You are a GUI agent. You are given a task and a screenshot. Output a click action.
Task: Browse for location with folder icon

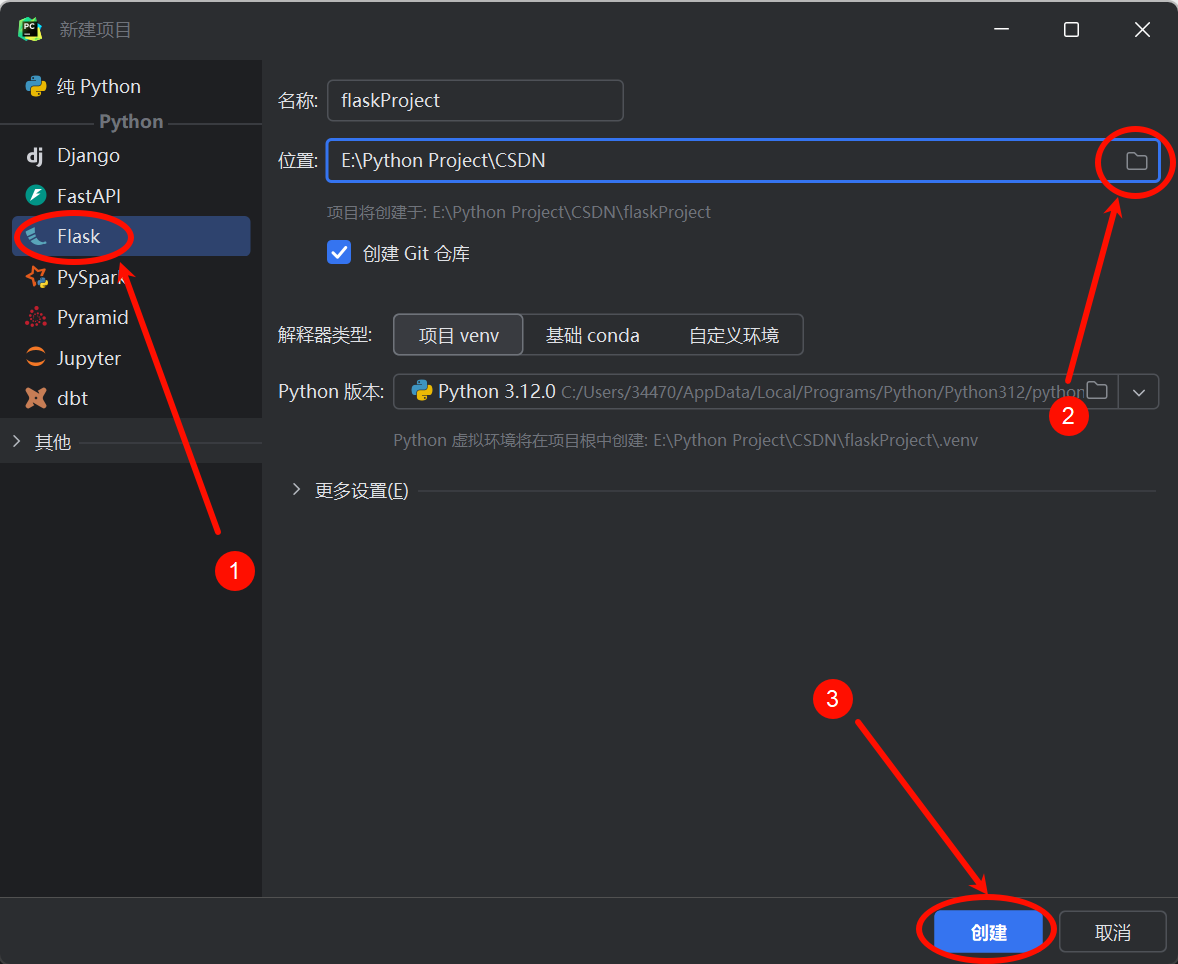pyautogui.click(x=1136, y=161)
